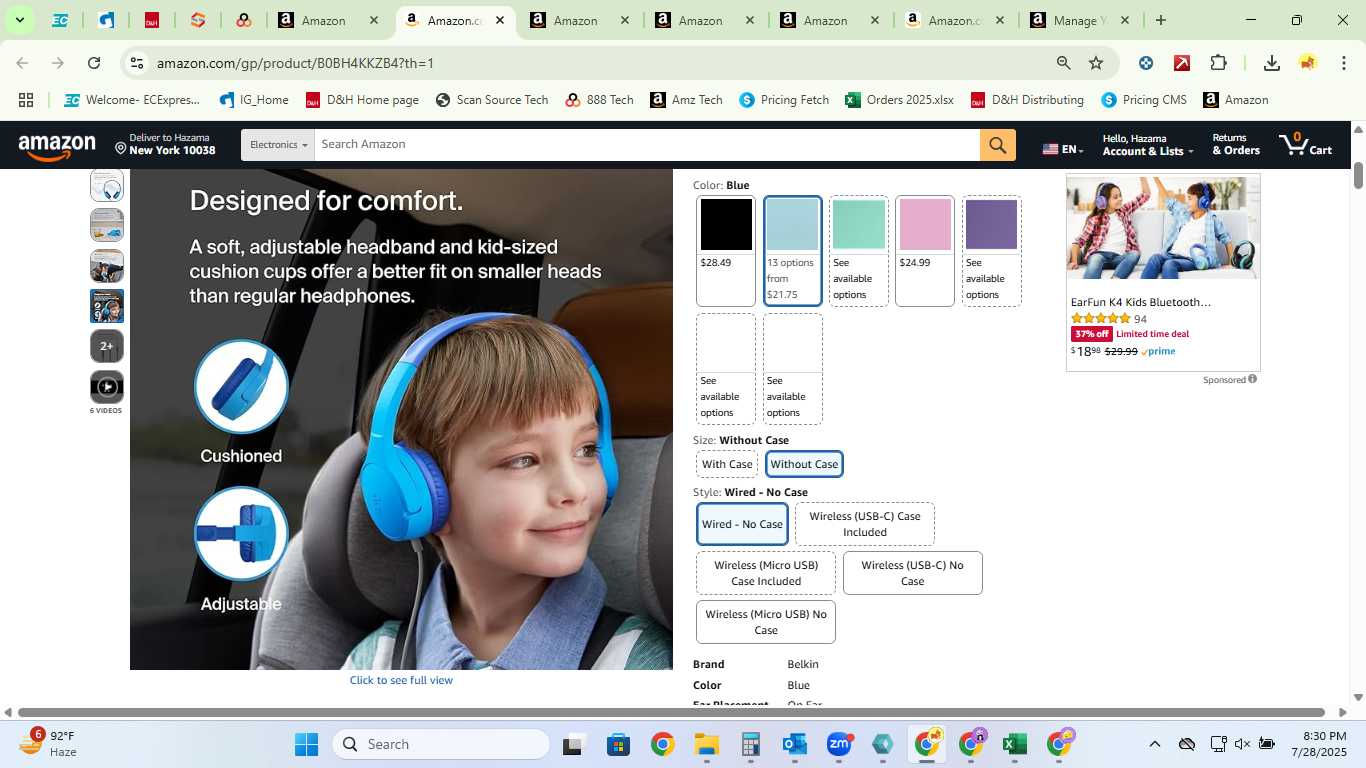Go to the Amazon home logo

tap(57, 147)
